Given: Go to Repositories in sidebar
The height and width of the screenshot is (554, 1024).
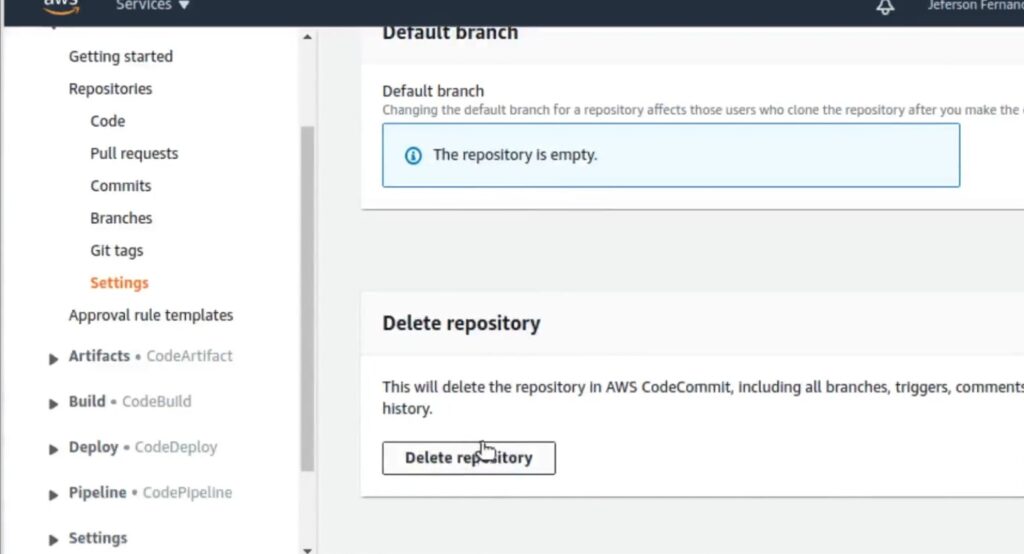Looking at the screenshot, I should point(110,89).
